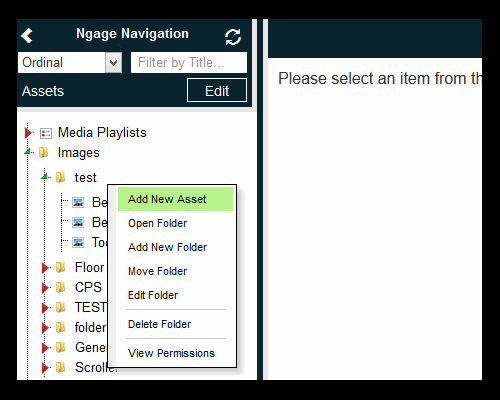Choose Open Folder from context menu
This screenshot has width=500, height=400.
coord(175,223)
